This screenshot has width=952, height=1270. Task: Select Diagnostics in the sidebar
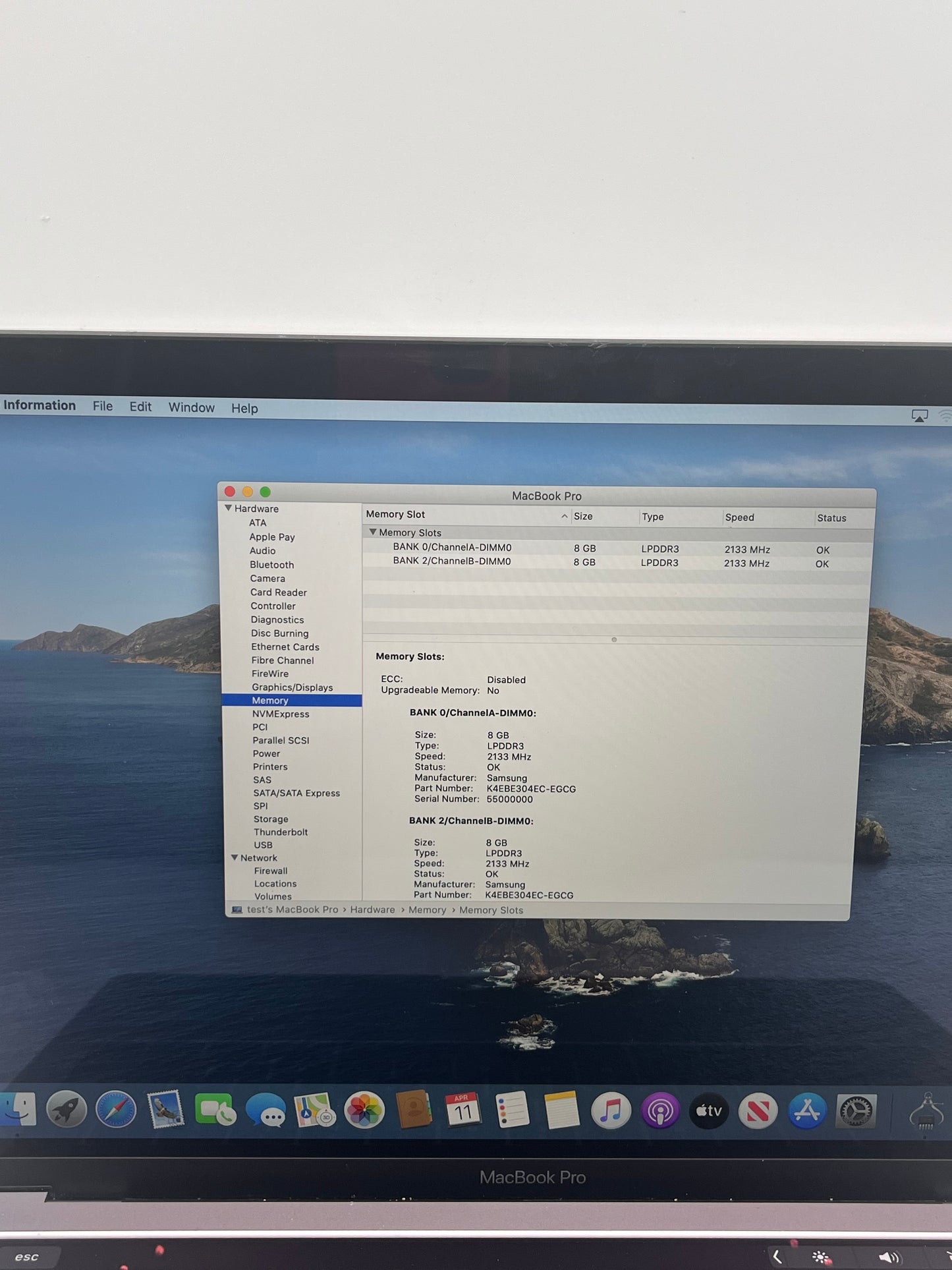point(277,620)
